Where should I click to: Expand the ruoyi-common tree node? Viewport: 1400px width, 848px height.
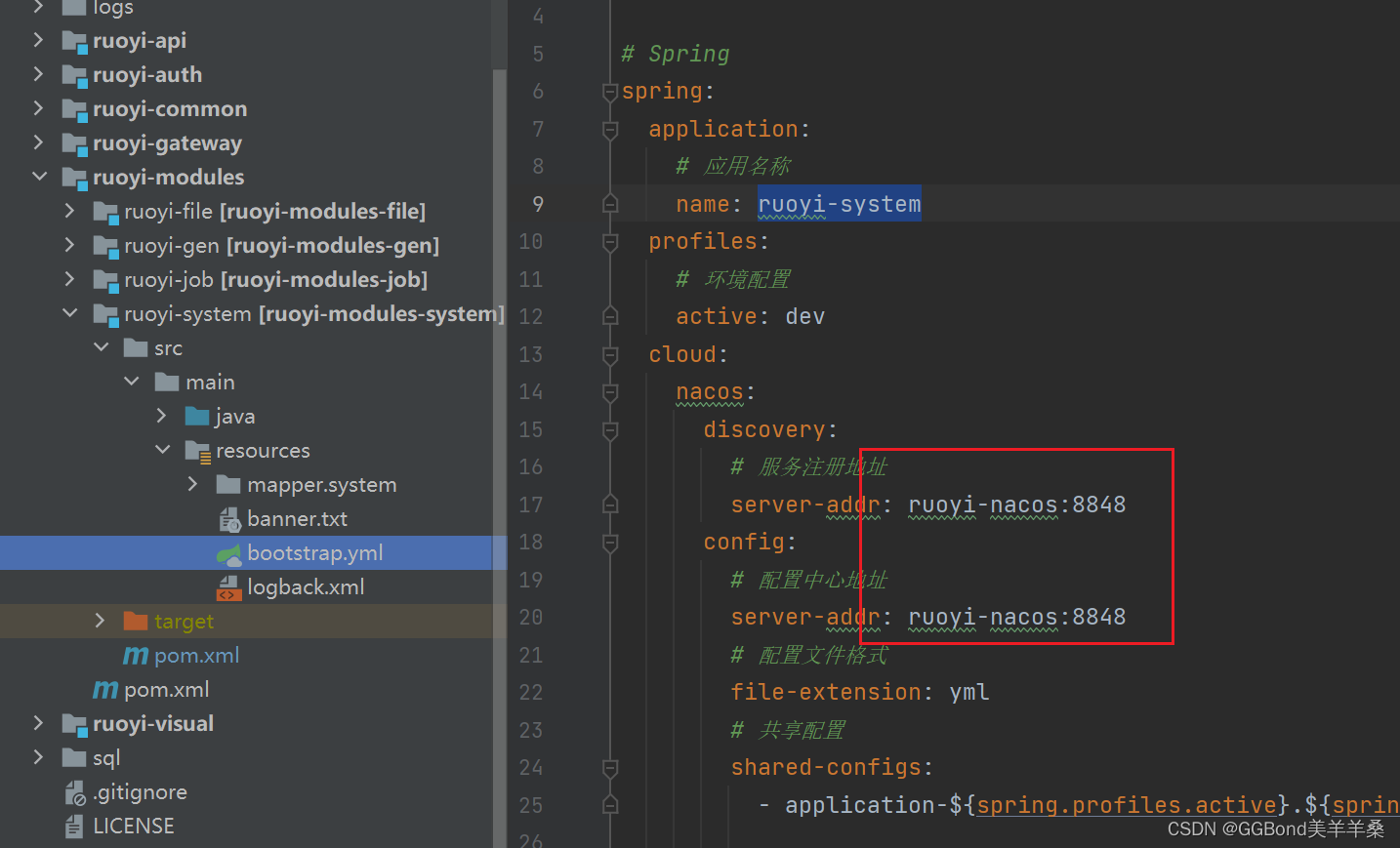[x=38, y=108]
